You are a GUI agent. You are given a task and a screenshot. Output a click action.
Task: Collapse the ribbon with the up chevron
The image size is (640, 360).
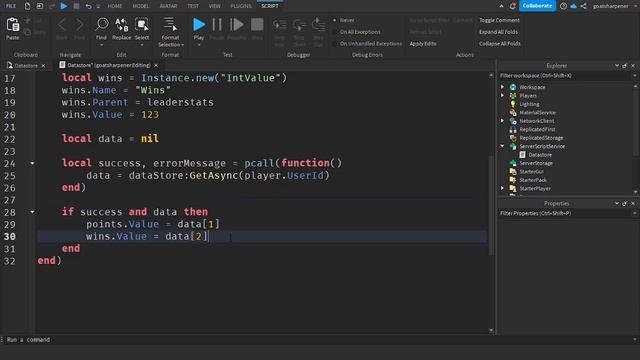[501, 6]
